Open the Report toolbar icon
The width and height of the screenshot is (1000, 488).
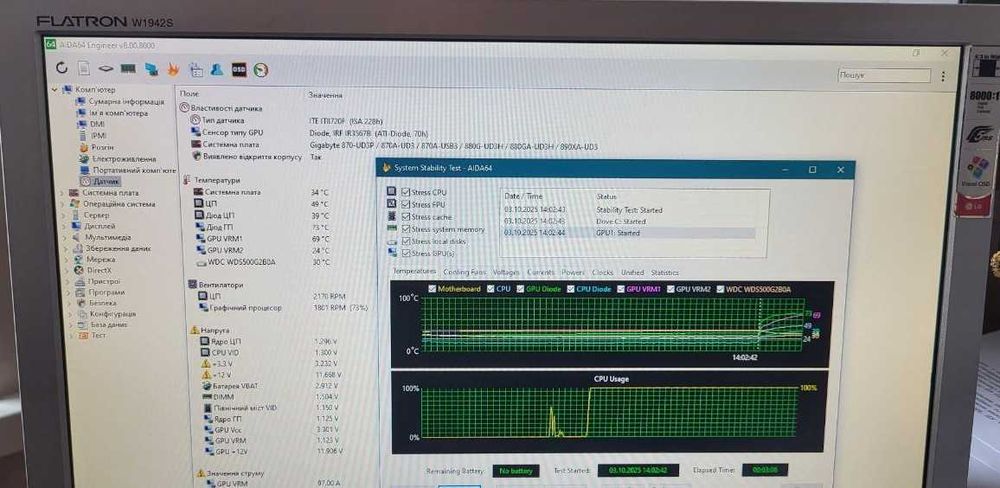tap(84, 68)
